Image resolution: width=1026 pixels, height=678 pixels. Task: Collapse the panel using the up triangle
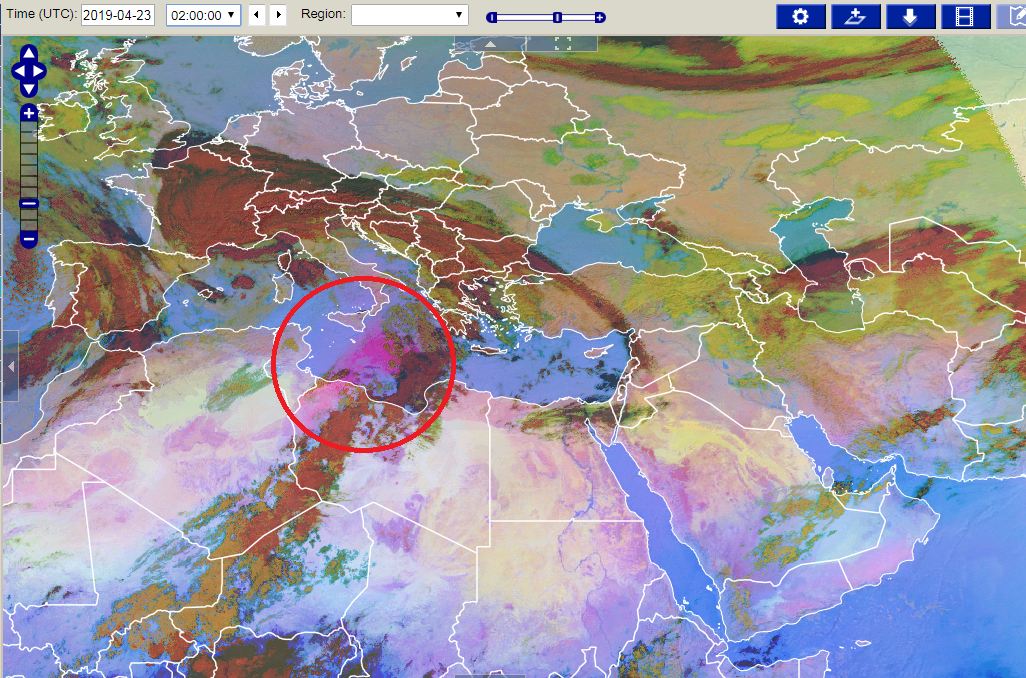[x=490, y=44]
